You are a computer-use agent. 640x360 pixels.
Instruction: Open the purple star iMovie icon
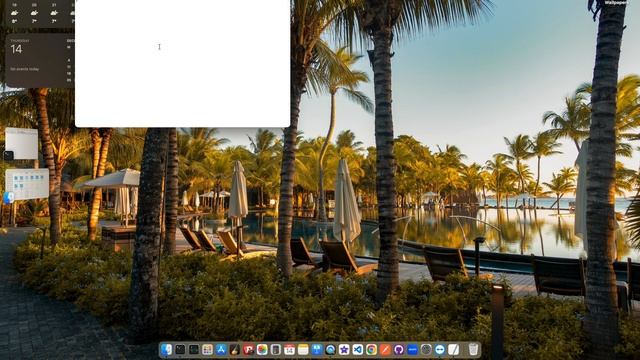point(344,349)
